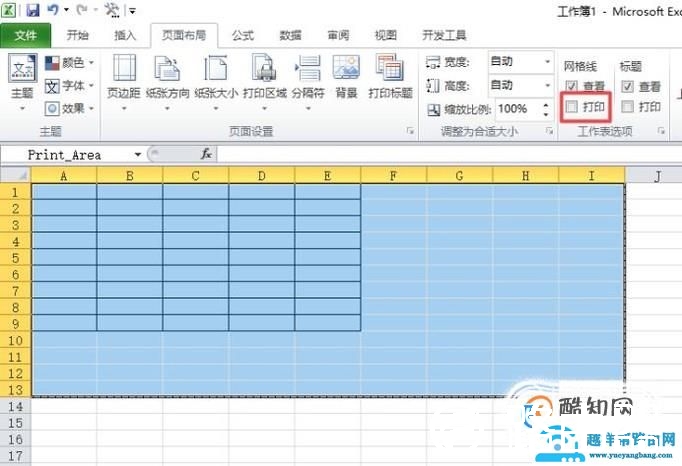Open the 分隔符 breaks menu
The image size is (682, 466).
[x=308, y=82]
